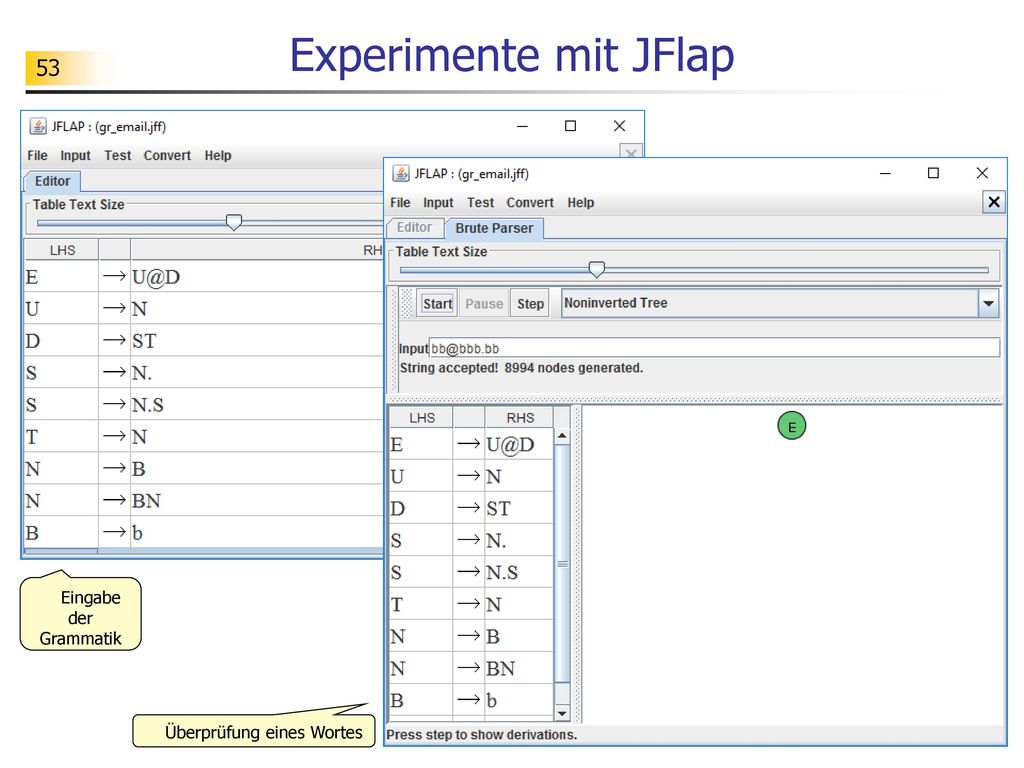The height and width of the screenshot is (768, 1024).
Task: Dismiss the Brute Parser tab with X button
Action: pyautogui.click(x=993, y=202)
